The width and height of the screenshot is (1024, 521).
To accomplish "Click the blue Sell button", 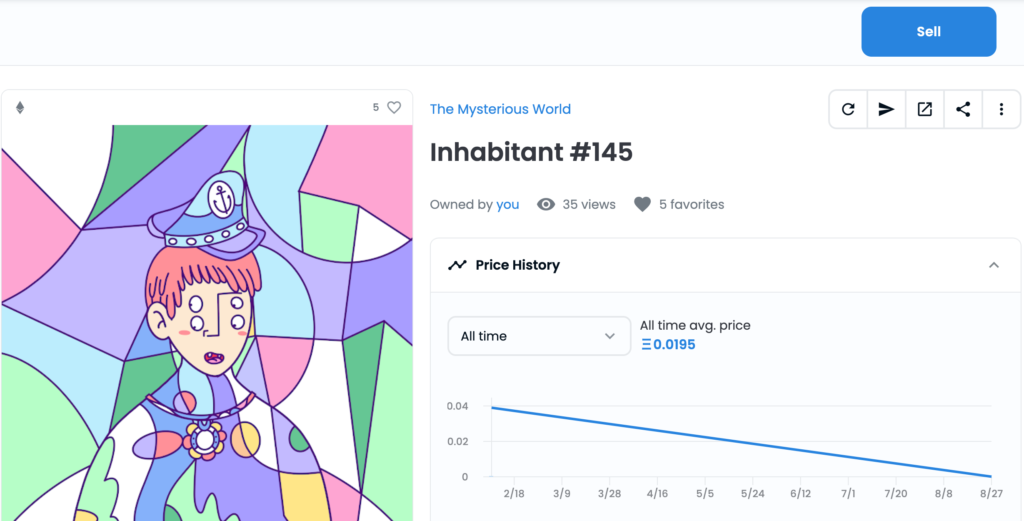I will point(929,32).
